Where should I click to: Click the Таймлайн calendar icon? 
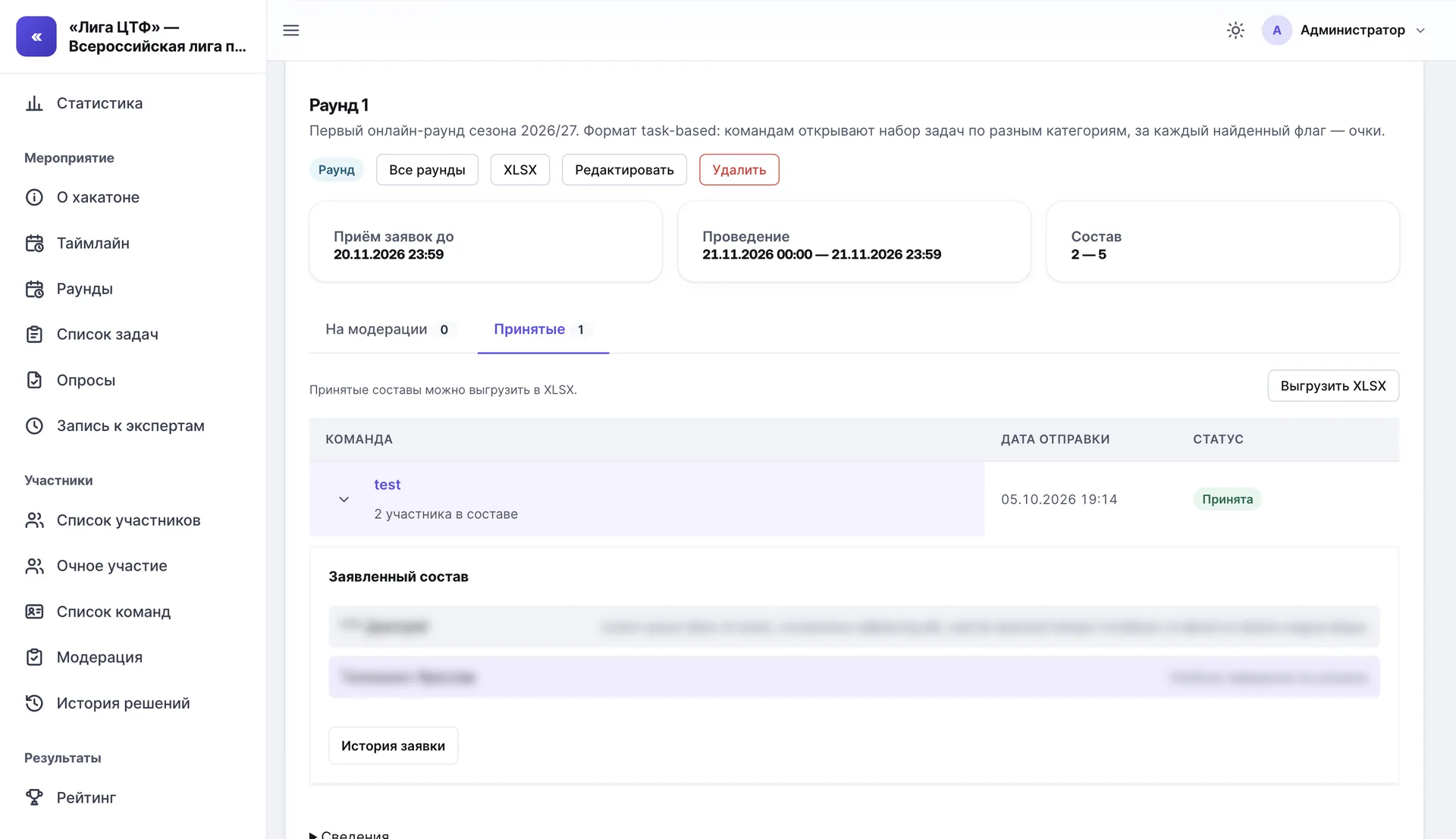click(34, 244)
